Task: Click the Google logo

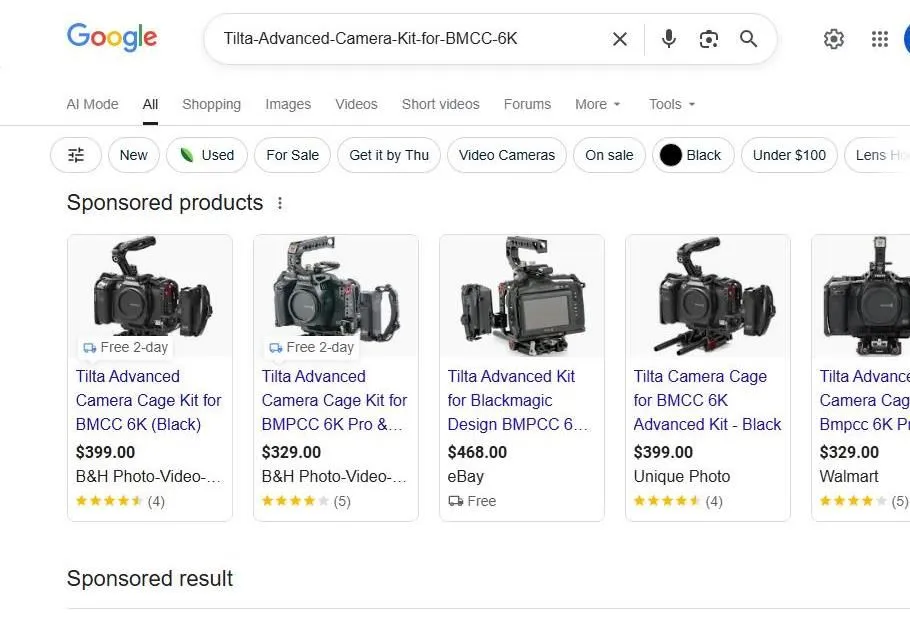Action: point(112,38)
